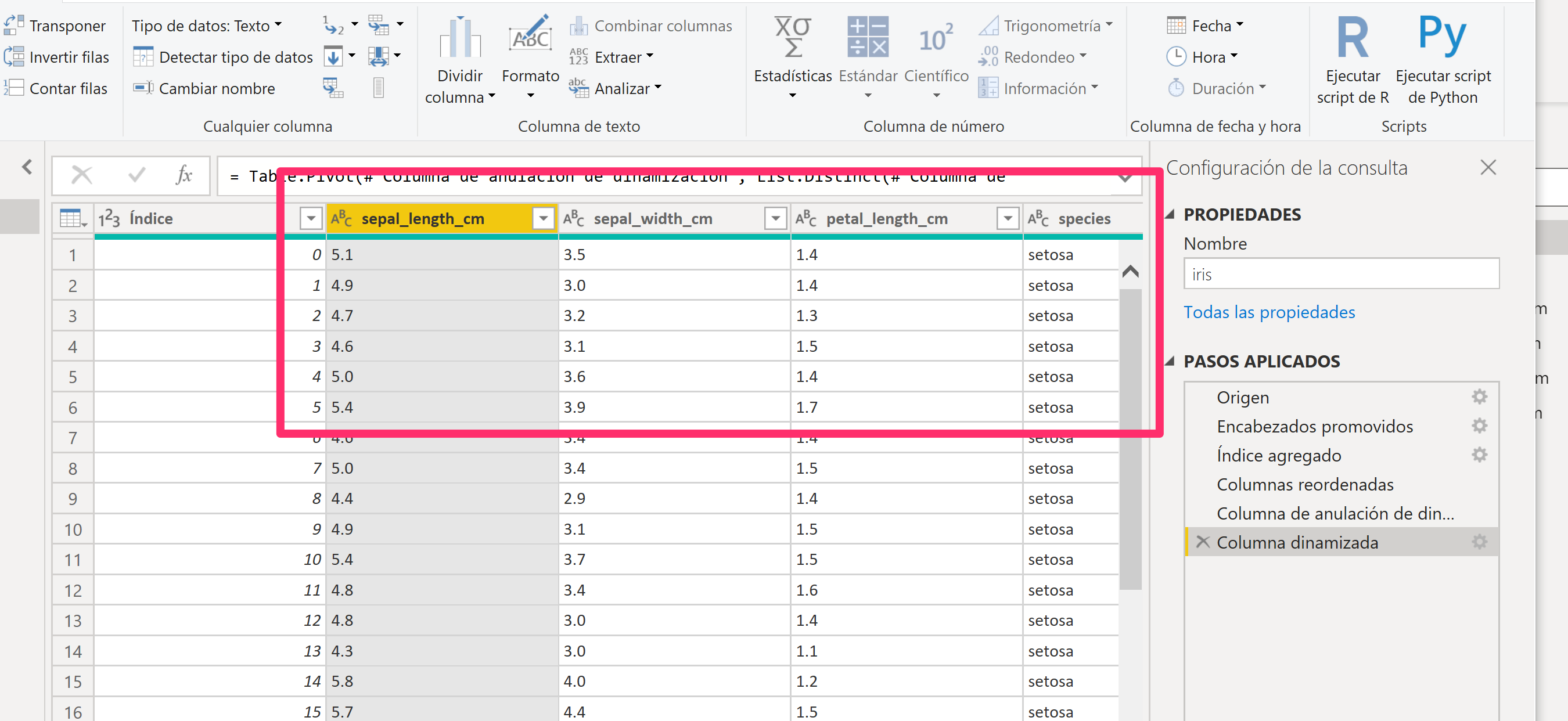
Task: Click Invertir filas in the ribbon
Action: [x=56, y=57]
